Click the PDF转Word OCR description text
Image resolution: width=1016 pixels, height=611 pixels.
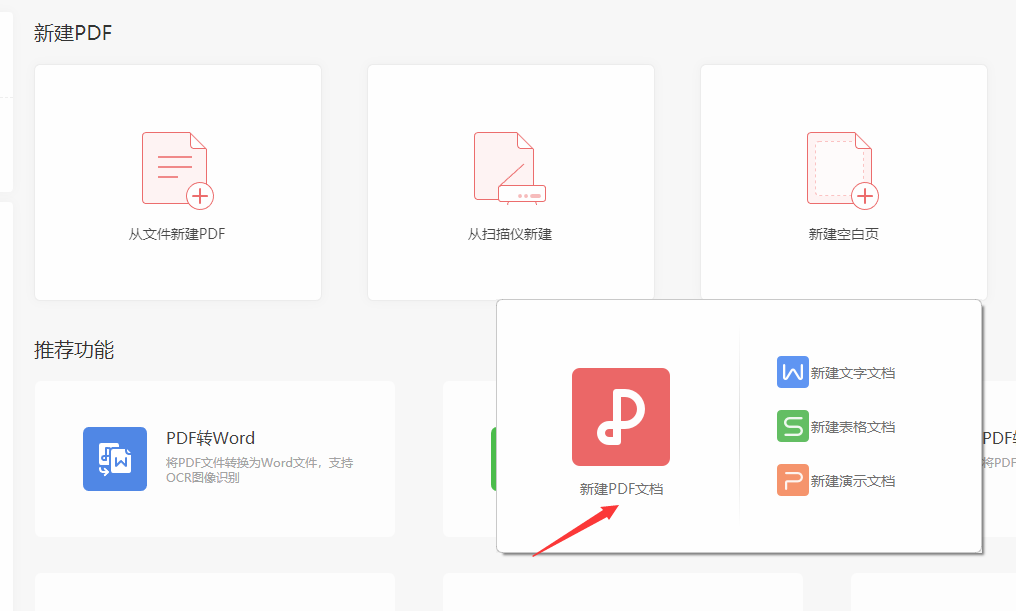259,470
